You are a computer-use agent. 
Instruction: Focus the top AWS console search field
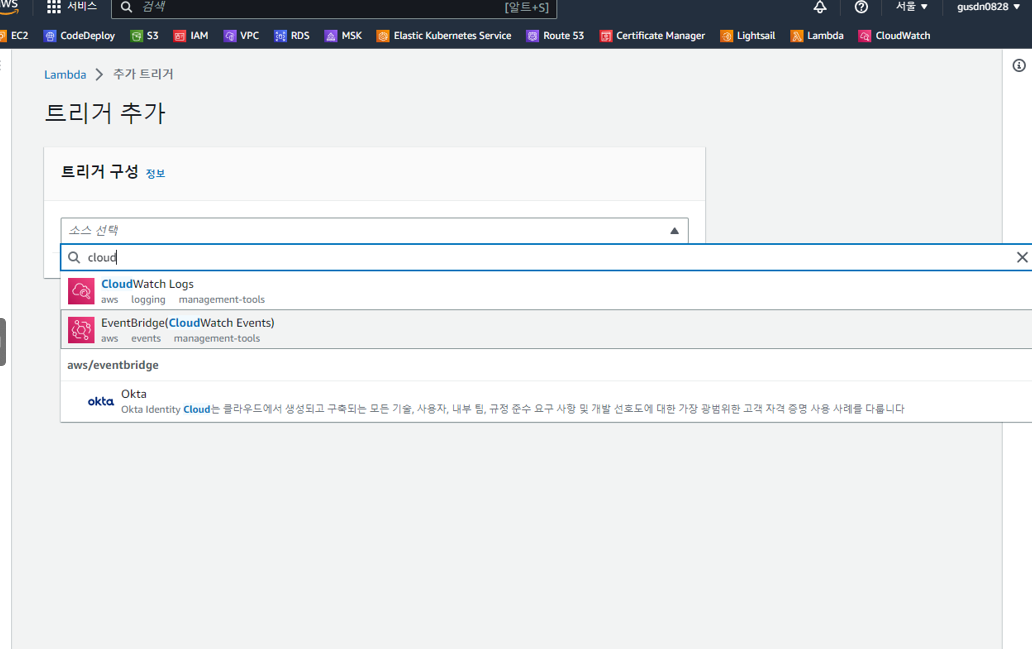[334, 7]
